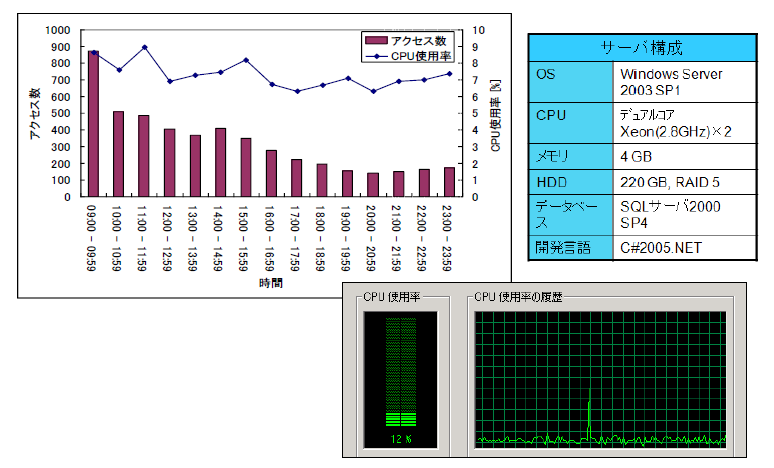Image resolution: width=774 pixels, height=468 pixels.
Task: Click the CPU 使用率 group label
Action: 391,297
